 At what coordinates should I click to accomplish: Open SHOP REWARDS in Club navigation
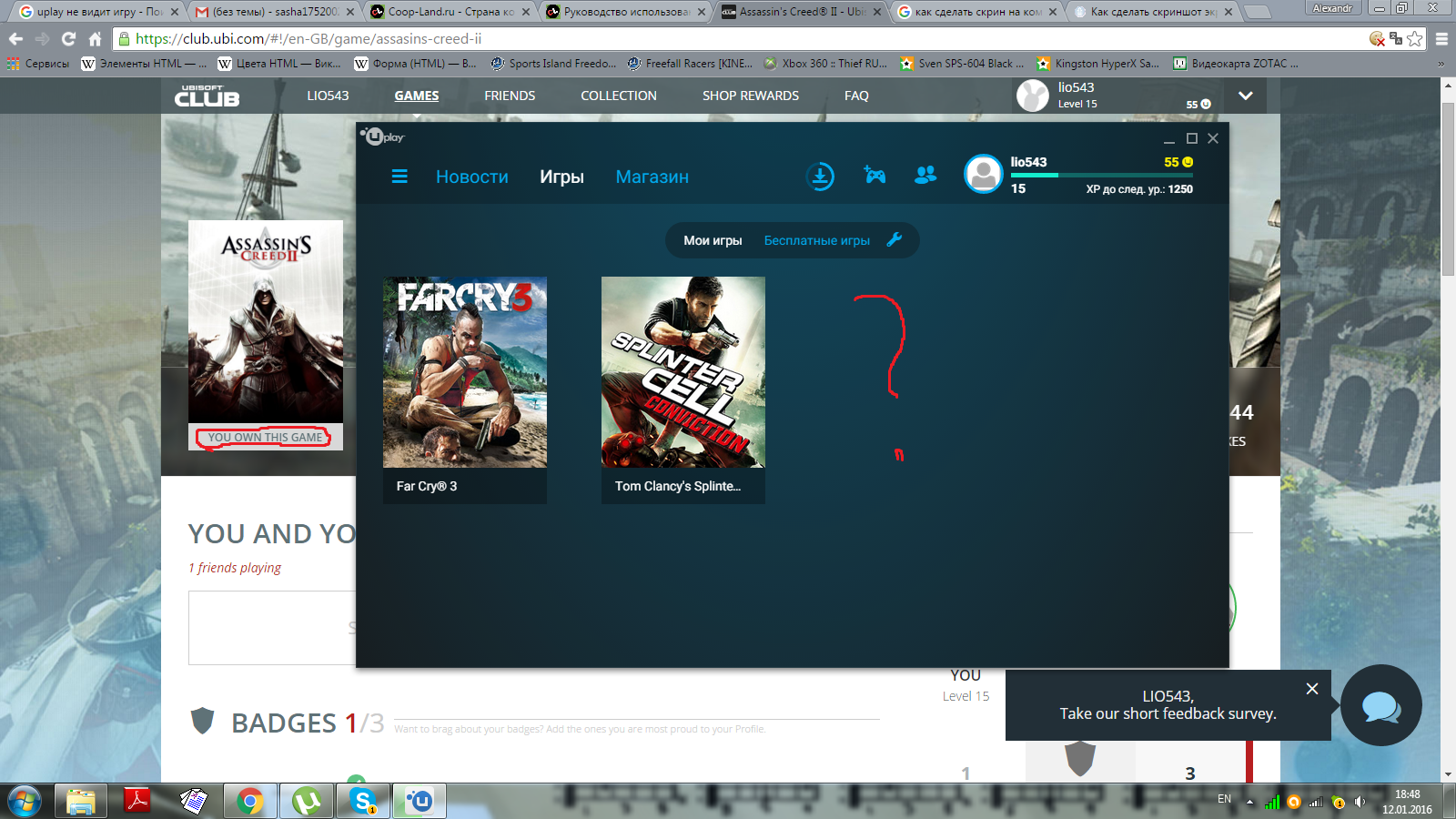tap(751, 96)
